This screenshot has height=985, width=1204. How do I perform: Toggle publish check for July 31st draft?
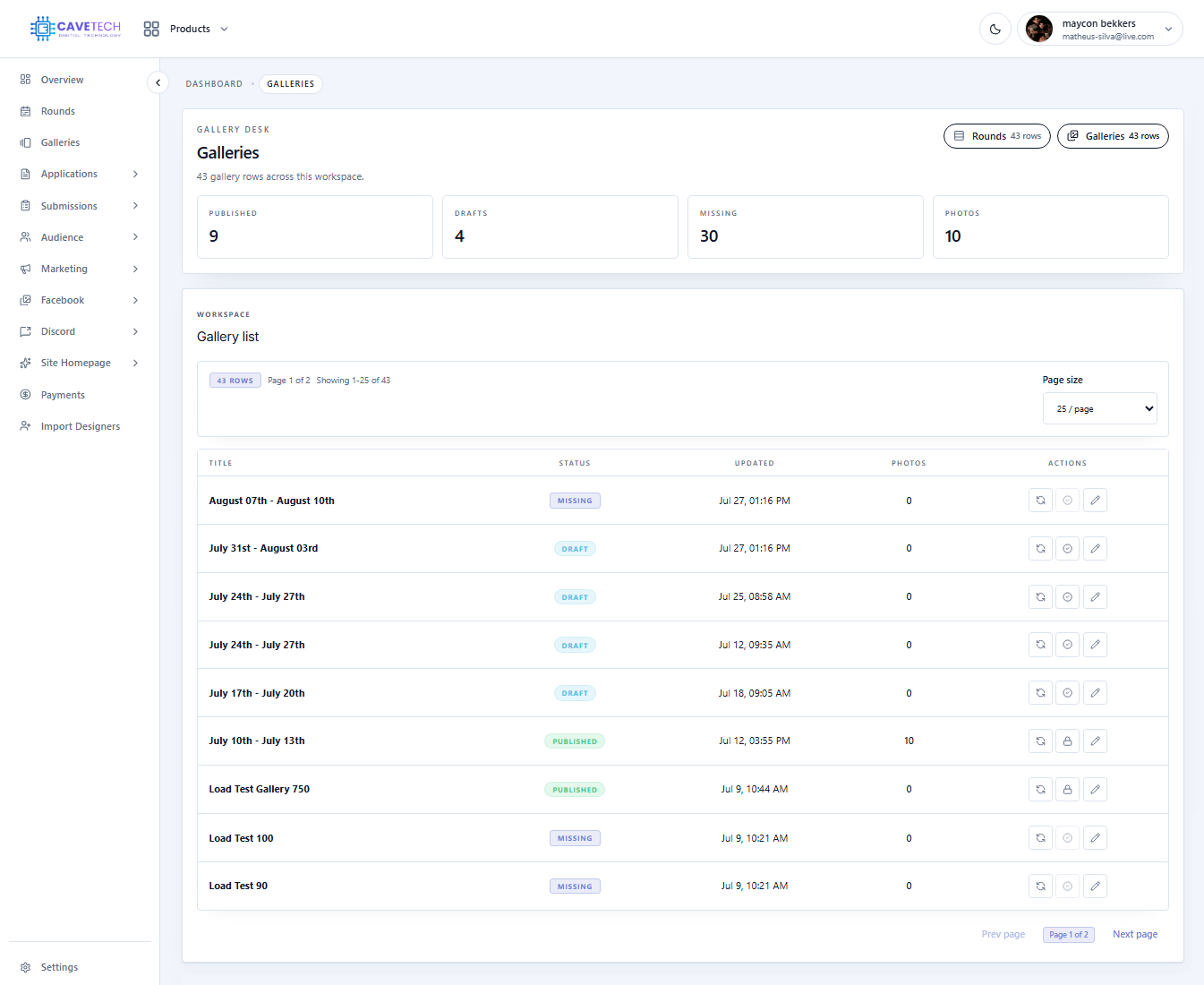coord(1067,548)
